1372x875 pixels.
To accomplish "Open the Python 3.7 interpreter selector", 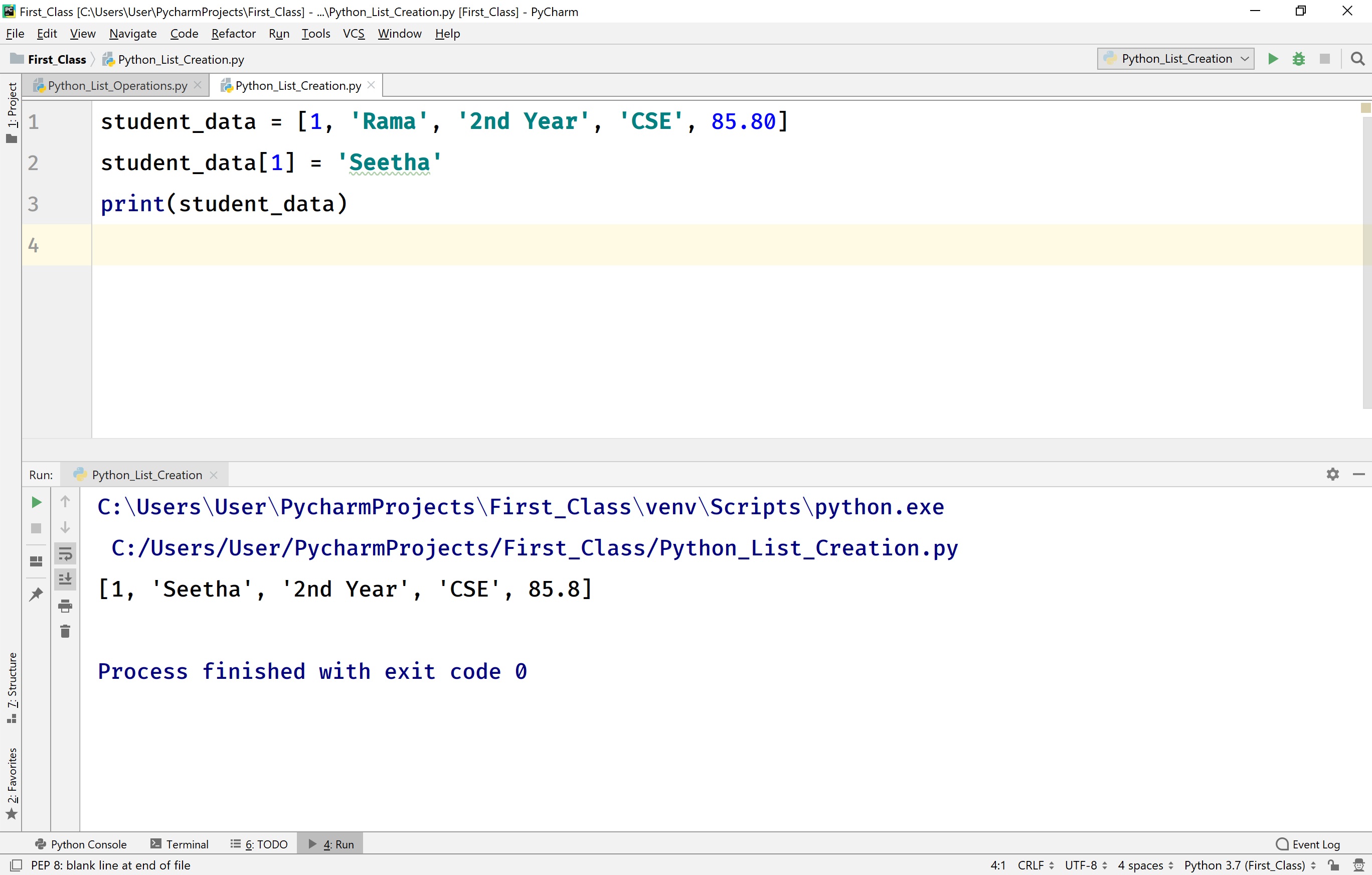I will 1247,865.
